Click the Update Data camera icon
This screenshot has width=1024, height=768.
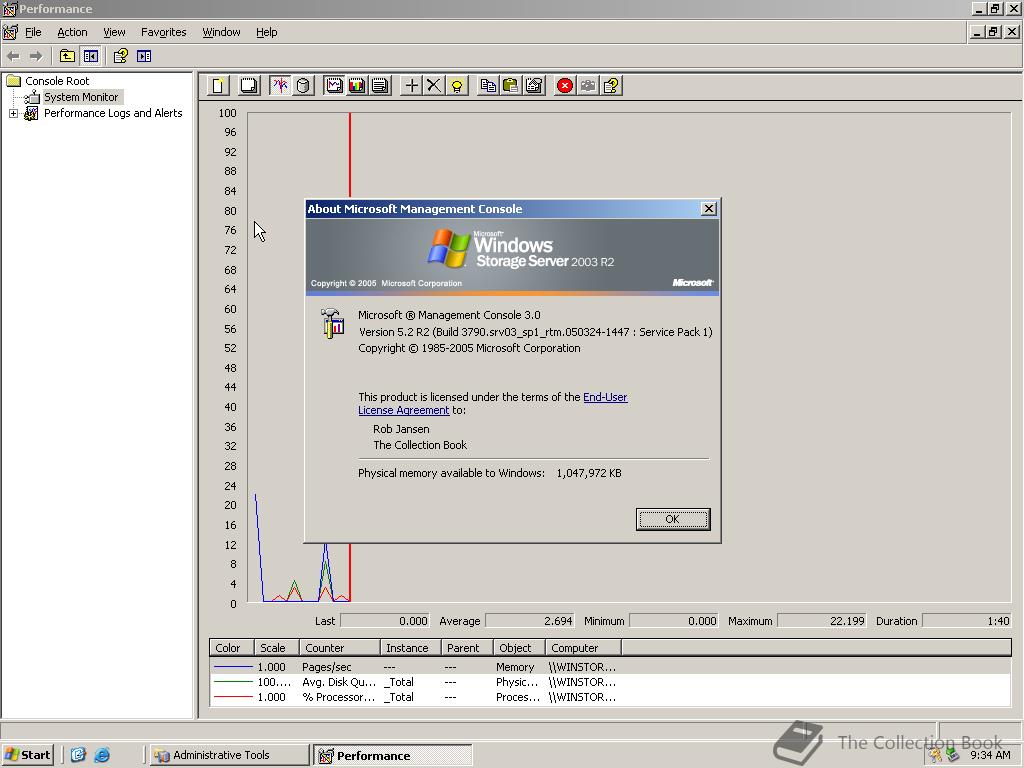click(588, 86)
